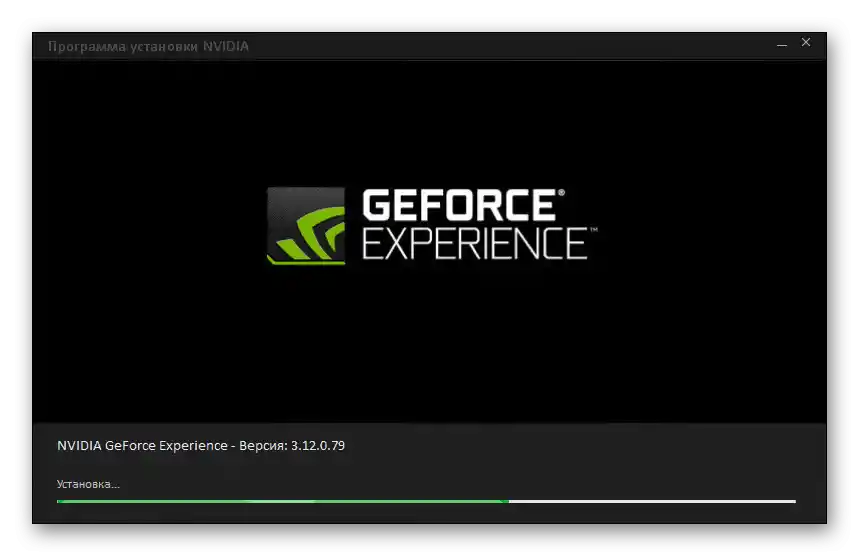Screen dimensions: 859x556
Task: Click the GeForce Experience green logo icon
Action: click(x=306, y=226)
